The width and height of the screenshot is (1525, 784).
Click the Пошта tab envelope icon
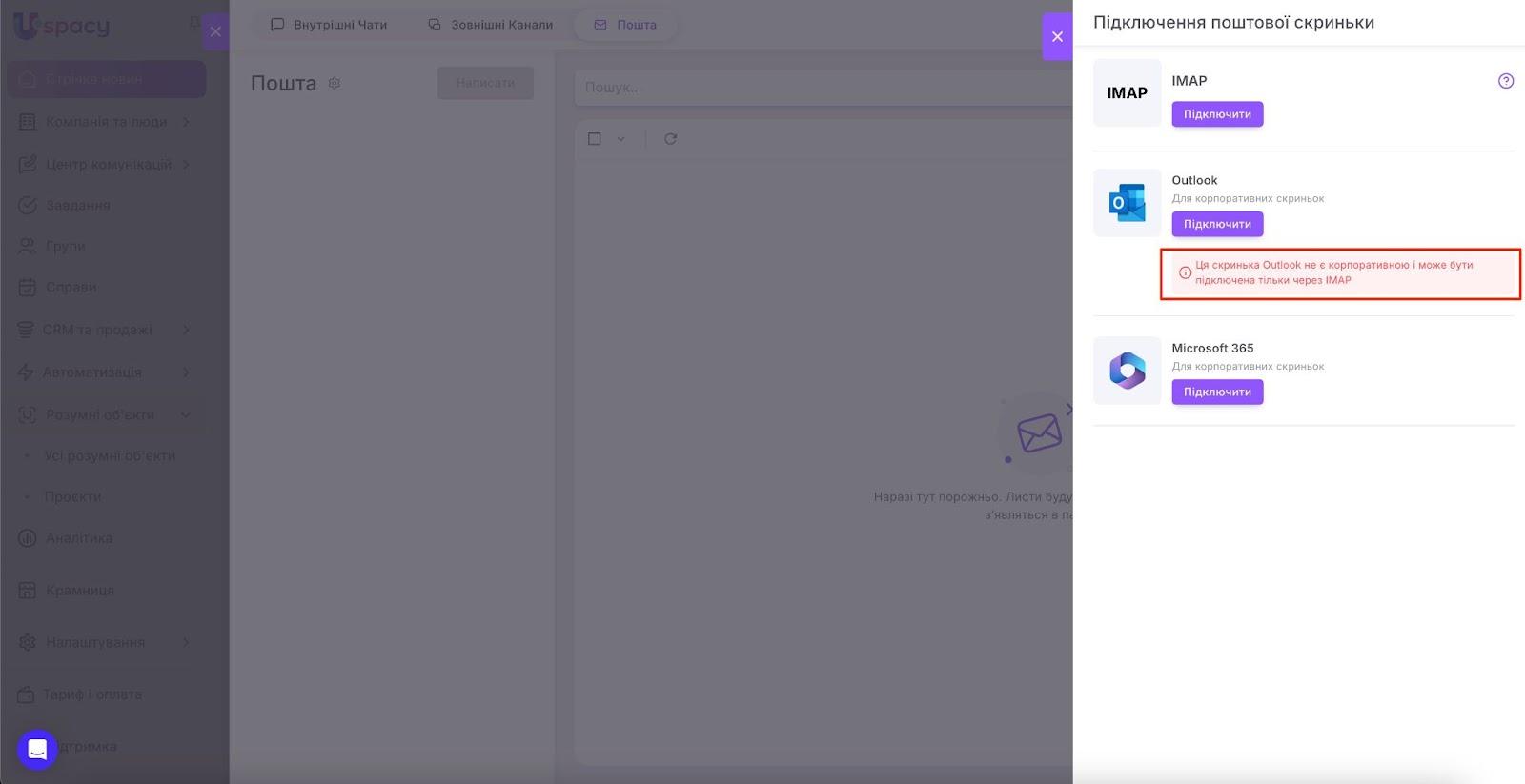pyautogui.click(x=600, y=25)
